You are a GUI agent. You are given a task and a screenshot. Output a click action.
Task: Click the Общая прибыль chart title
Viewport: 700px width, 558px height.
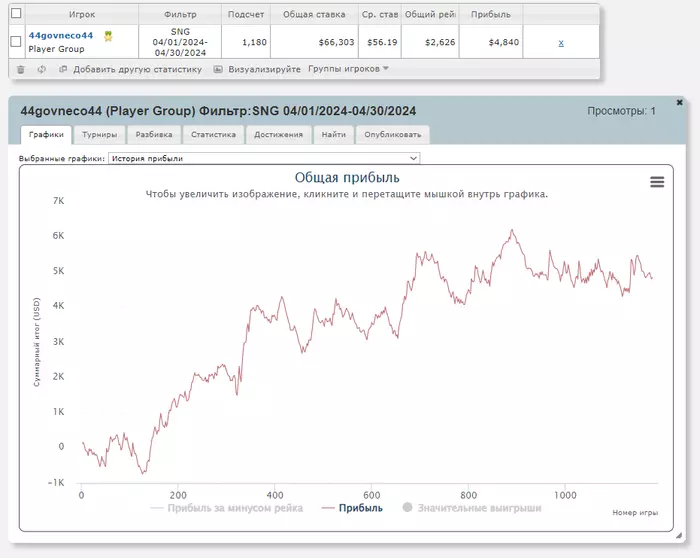347,178
